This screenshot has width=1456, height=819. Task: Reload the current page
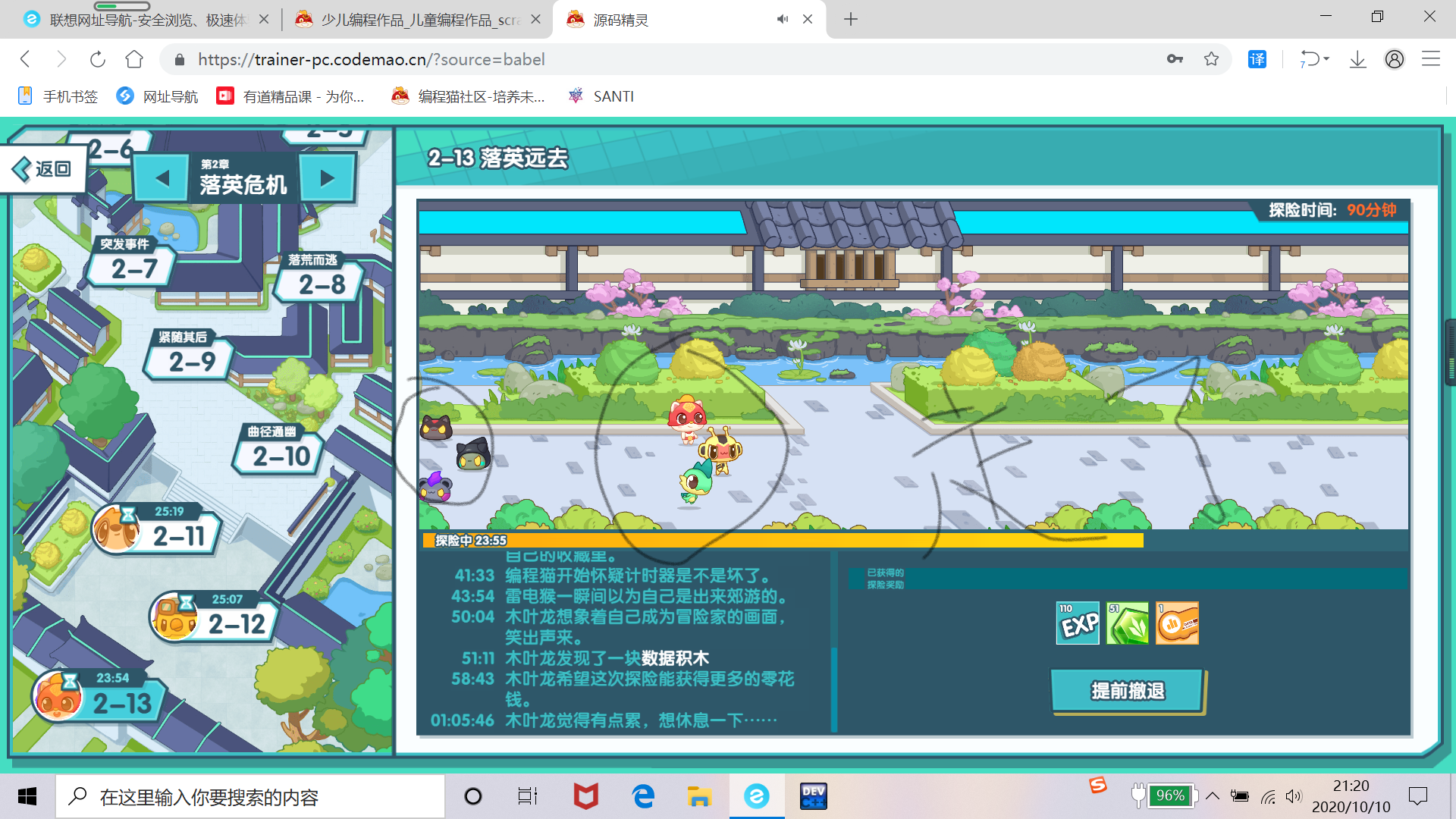(x=98, y=59)
